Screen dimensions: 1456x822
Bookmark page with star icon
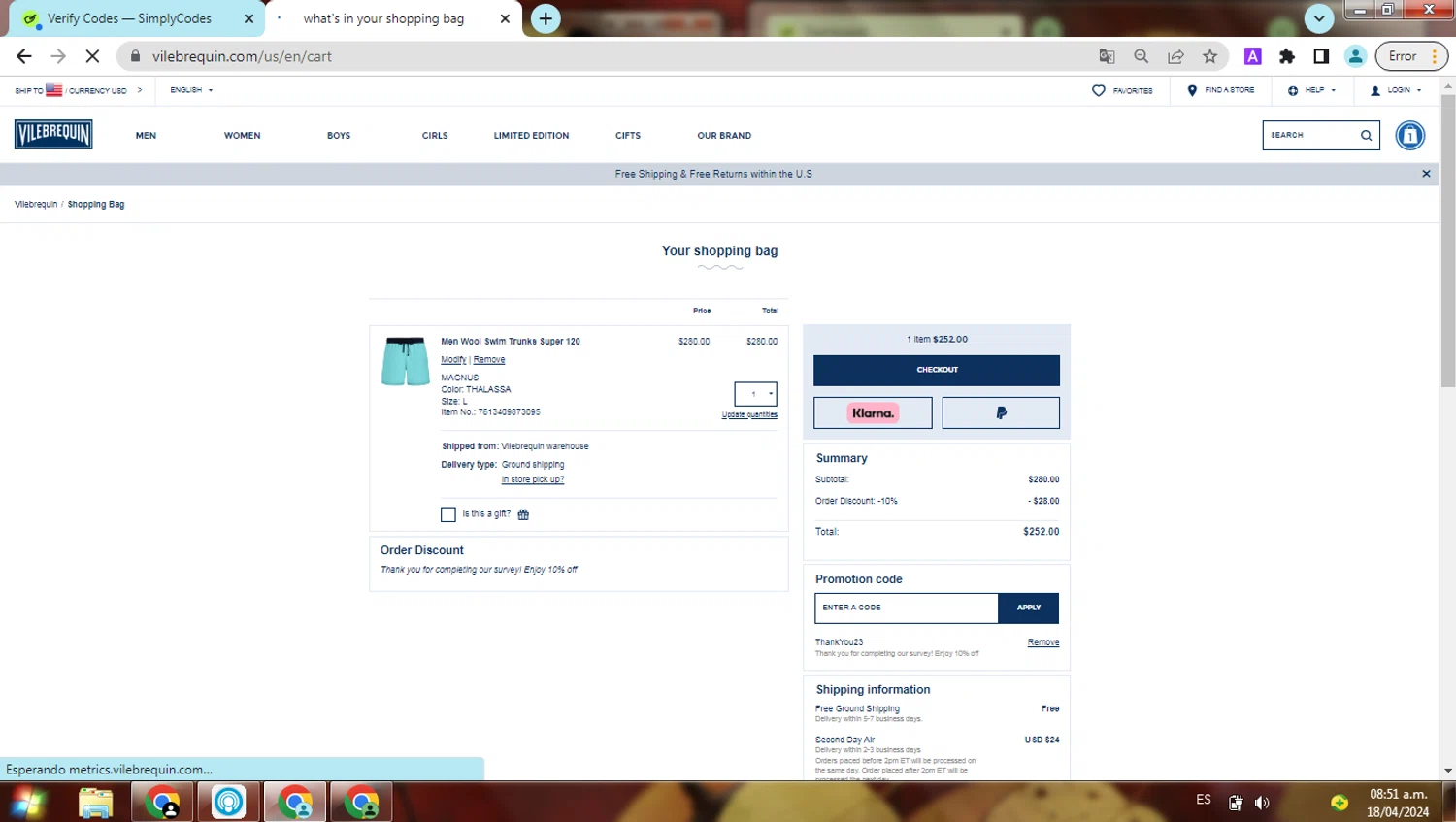click(x=1209, y=56)
